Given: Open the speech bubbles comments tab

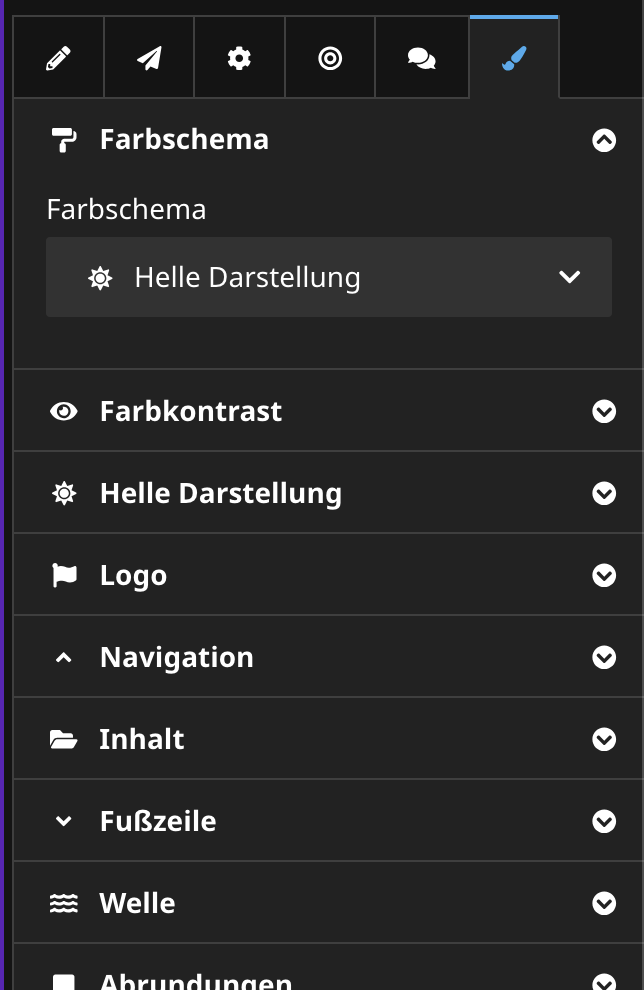Looking at the screenshot, I should 421,59.
